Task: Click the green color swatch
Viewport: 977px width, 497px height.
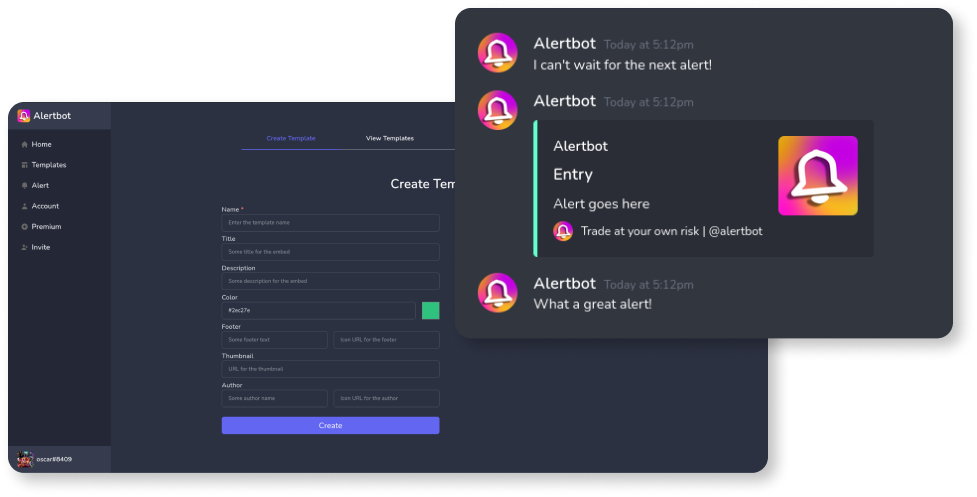Action: pyautogui.click(x=431, y=310)
